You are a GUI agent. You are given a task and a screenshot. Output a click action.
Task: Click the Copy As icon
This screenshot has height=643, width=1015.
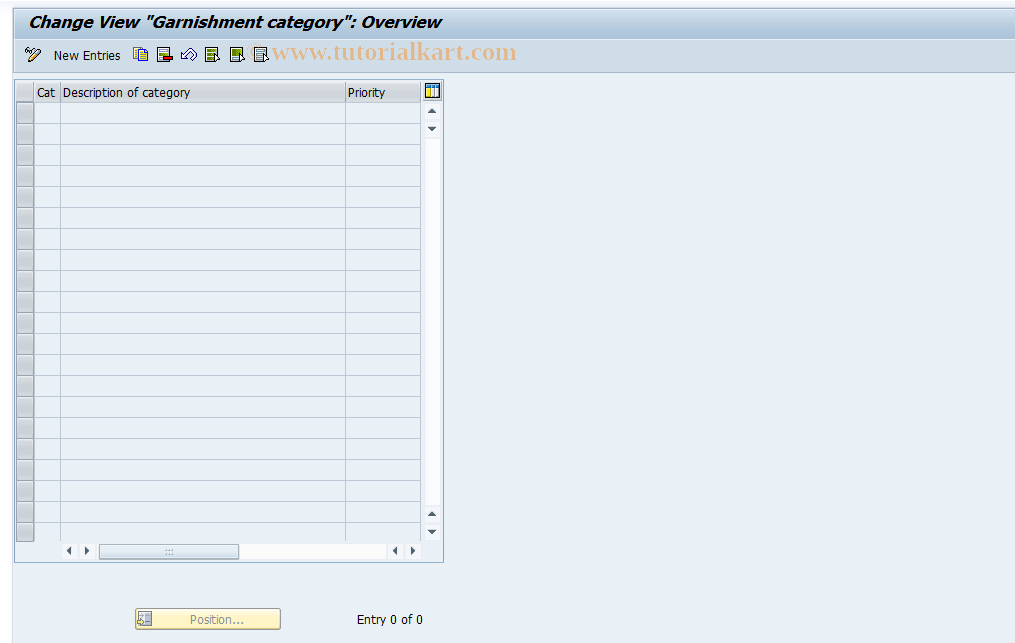pyautogui.click(x=140, y=54)
